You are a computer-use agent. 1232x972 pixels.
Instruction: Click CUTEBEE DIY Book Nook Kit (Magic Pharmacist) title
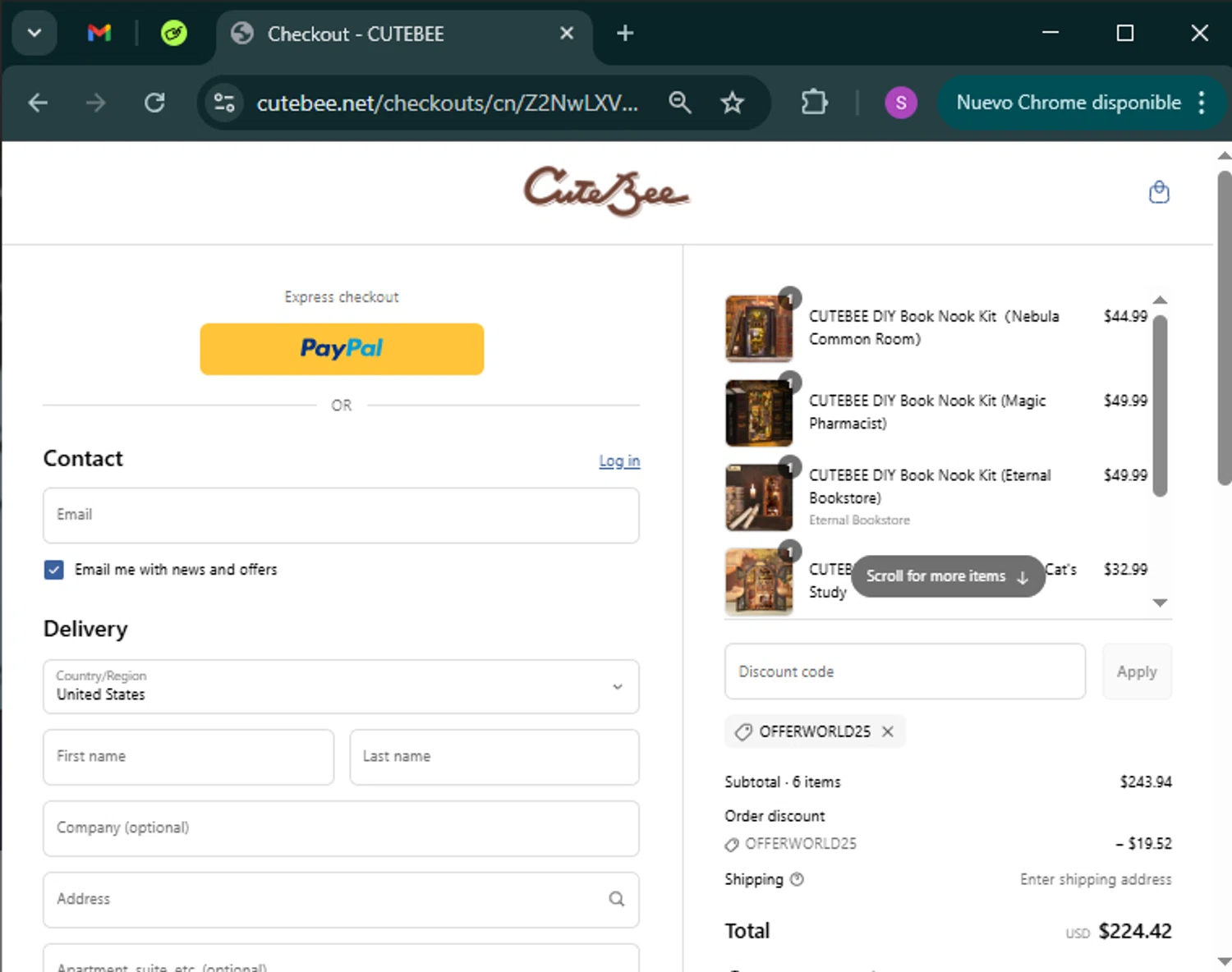[x=927, y=412]
